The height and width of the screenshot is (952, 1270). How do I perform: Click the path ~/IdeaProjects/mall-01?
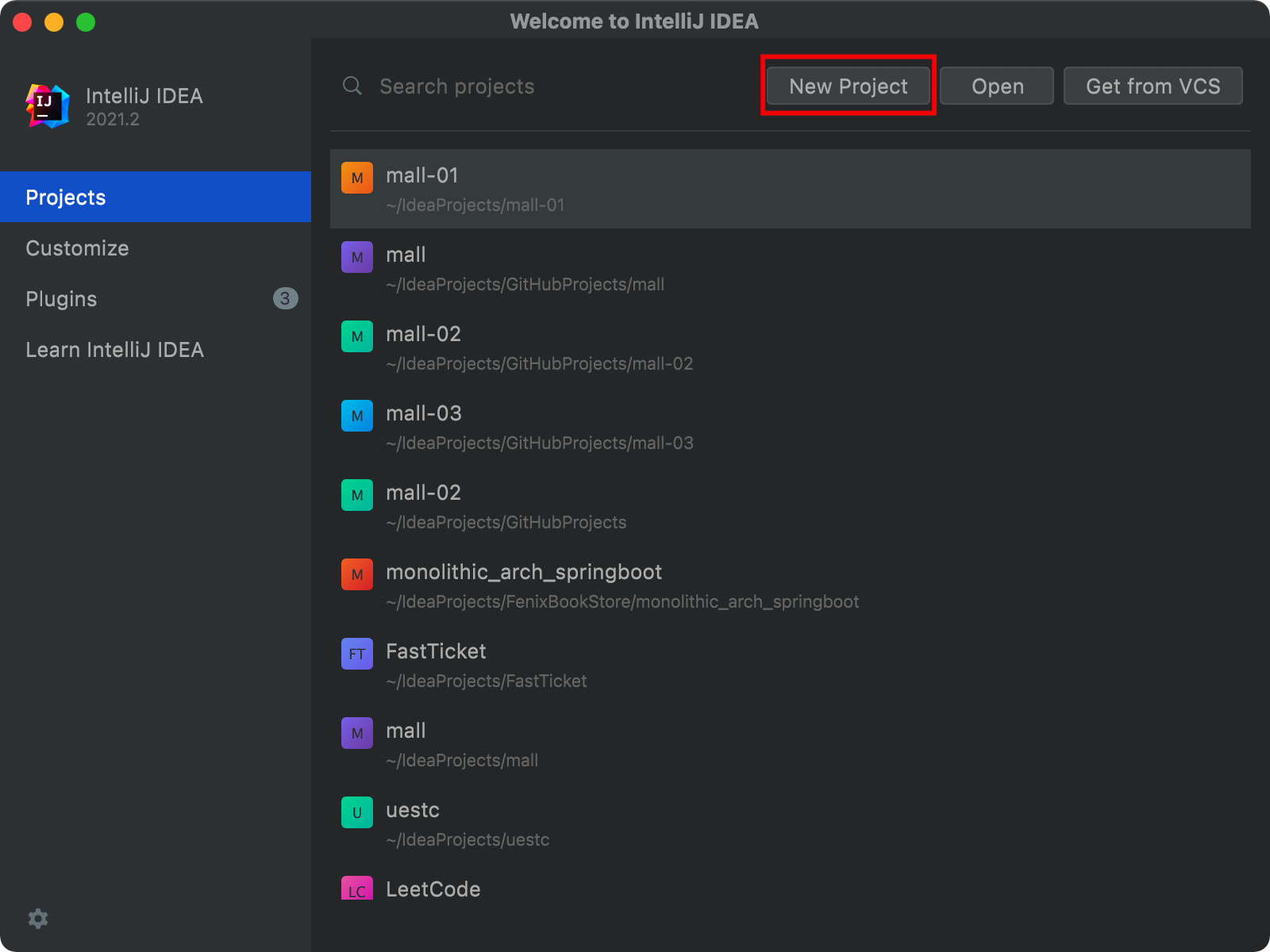pyautogui.click(x=475, y=205)
